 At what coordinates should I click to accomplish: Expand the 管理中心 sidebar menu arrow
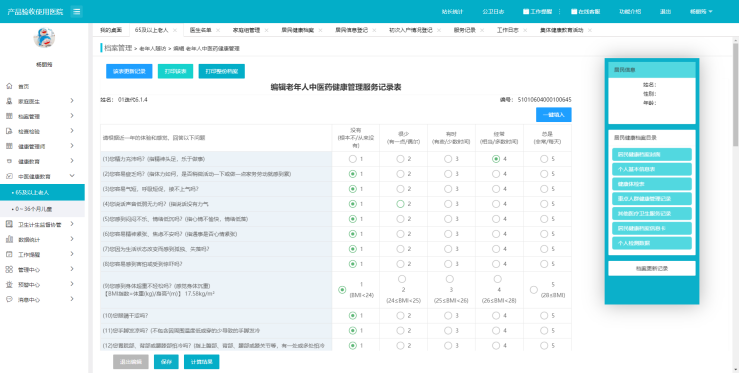(x=72, y=269)
